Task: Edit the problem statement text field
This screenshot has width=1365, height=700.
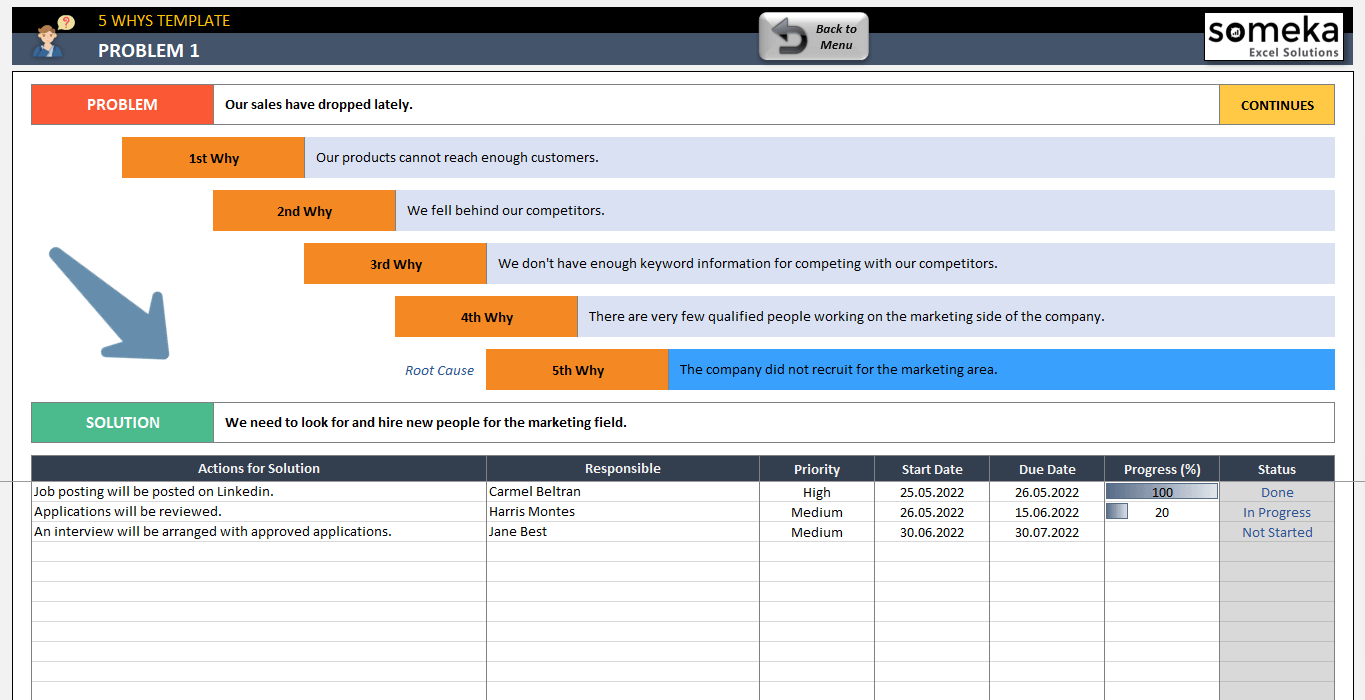Action: coord(715,105)
